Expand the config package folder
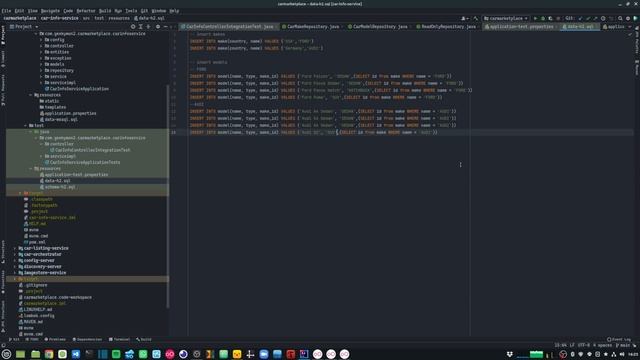The height and width of the screenshot is (360, 640). pos(41,40)
